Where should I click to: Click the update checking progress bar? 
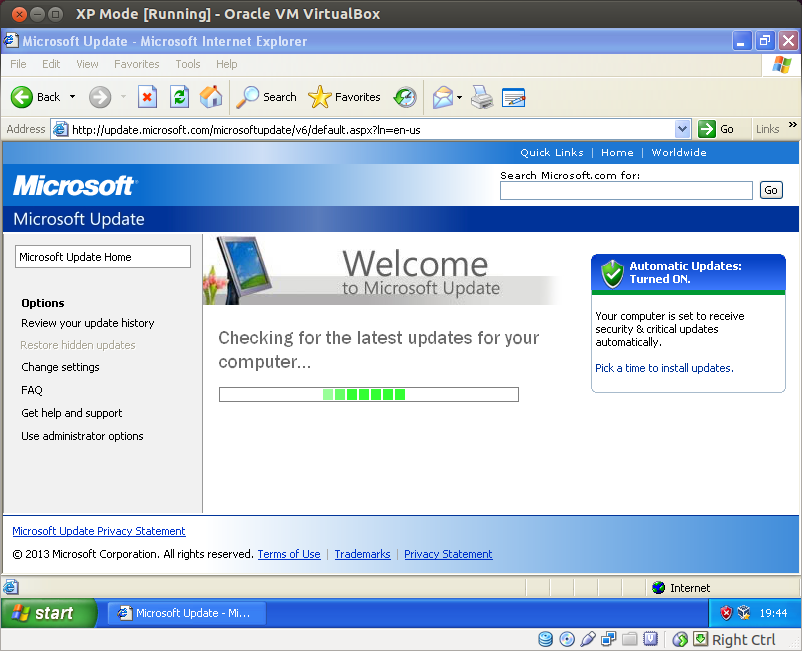369,394
